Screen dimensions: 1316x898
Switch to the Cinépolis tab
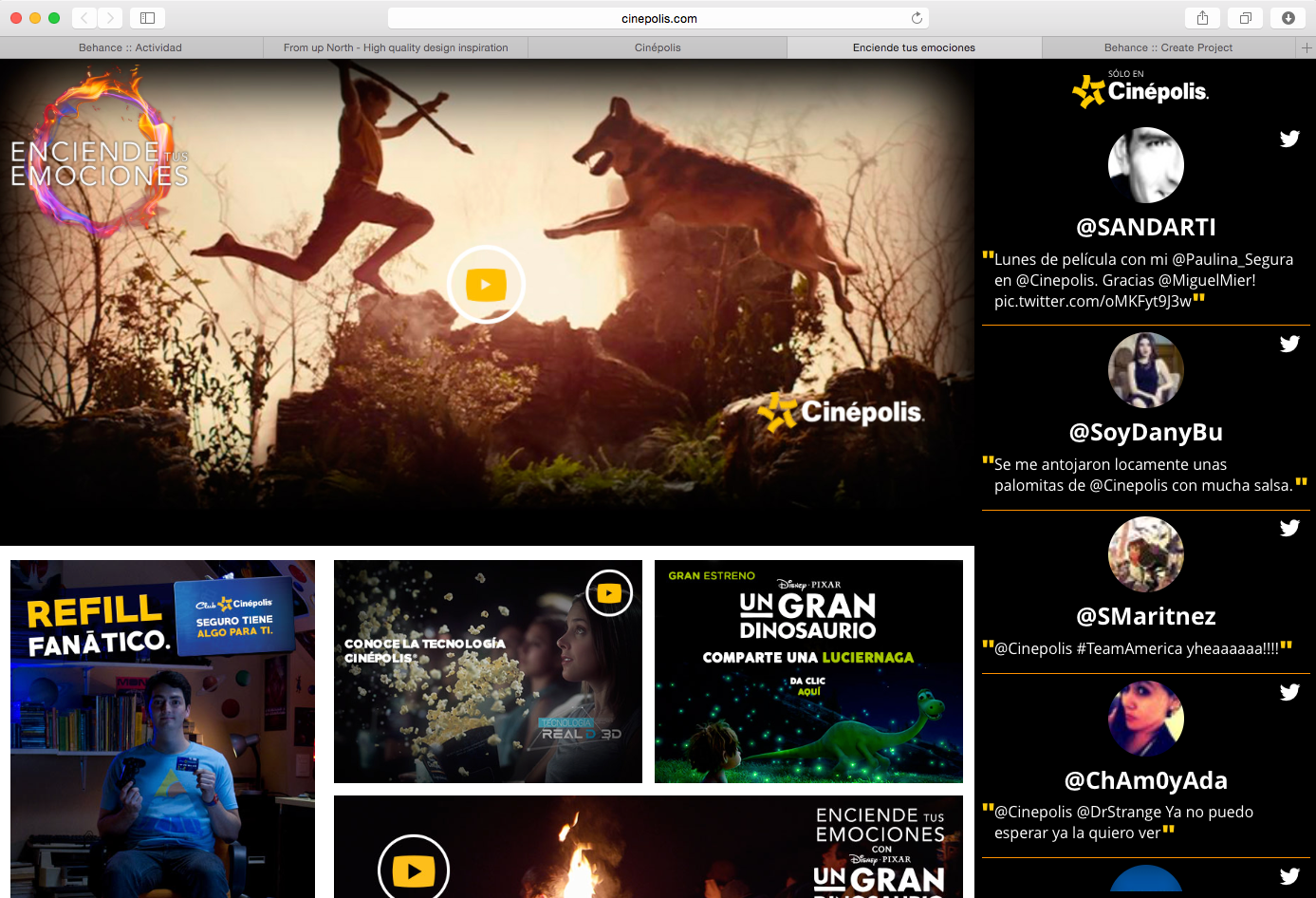point(658,47)
